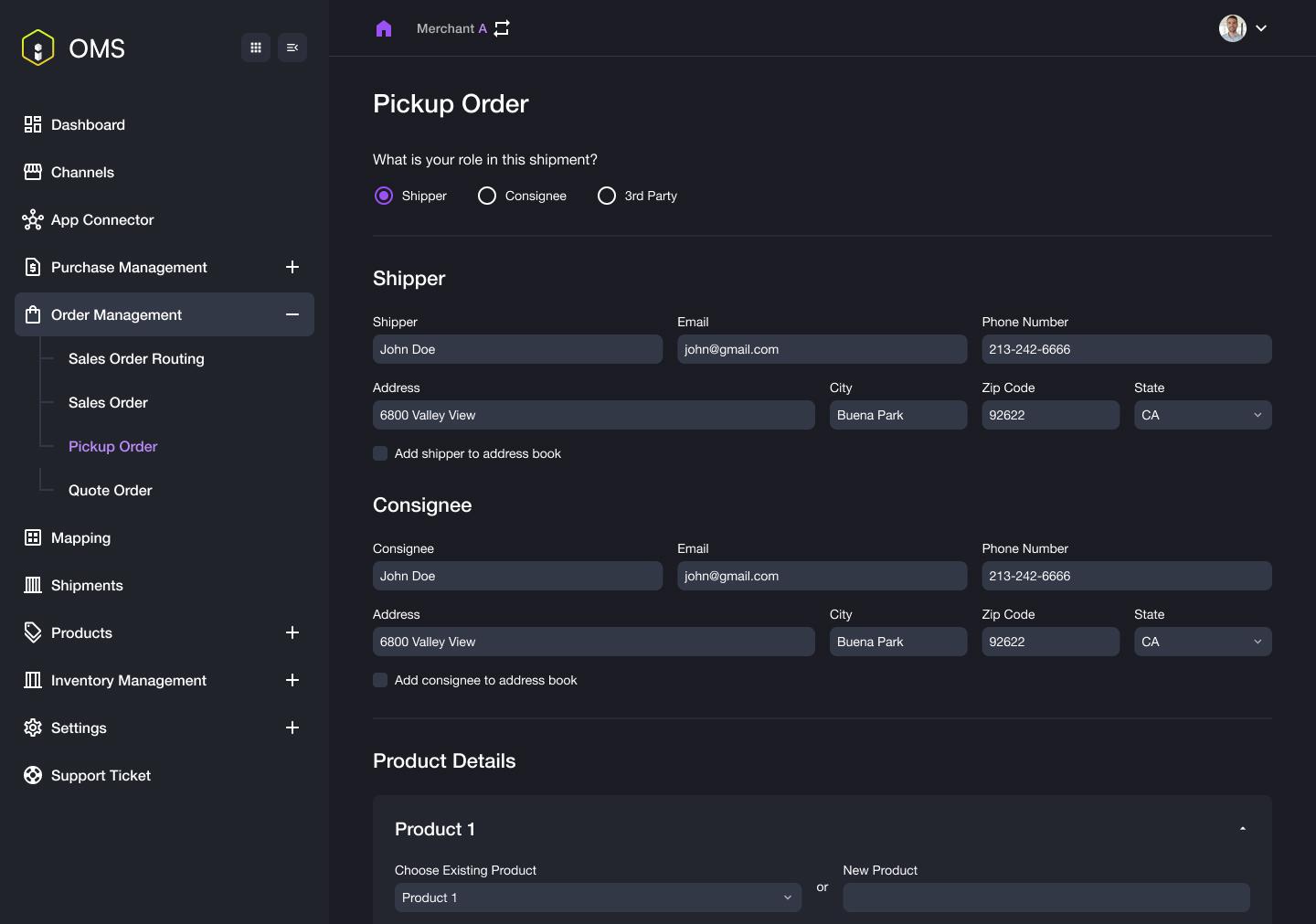Open the user avatar profile
1316x924 pixels.
(x=1233, y=28)
